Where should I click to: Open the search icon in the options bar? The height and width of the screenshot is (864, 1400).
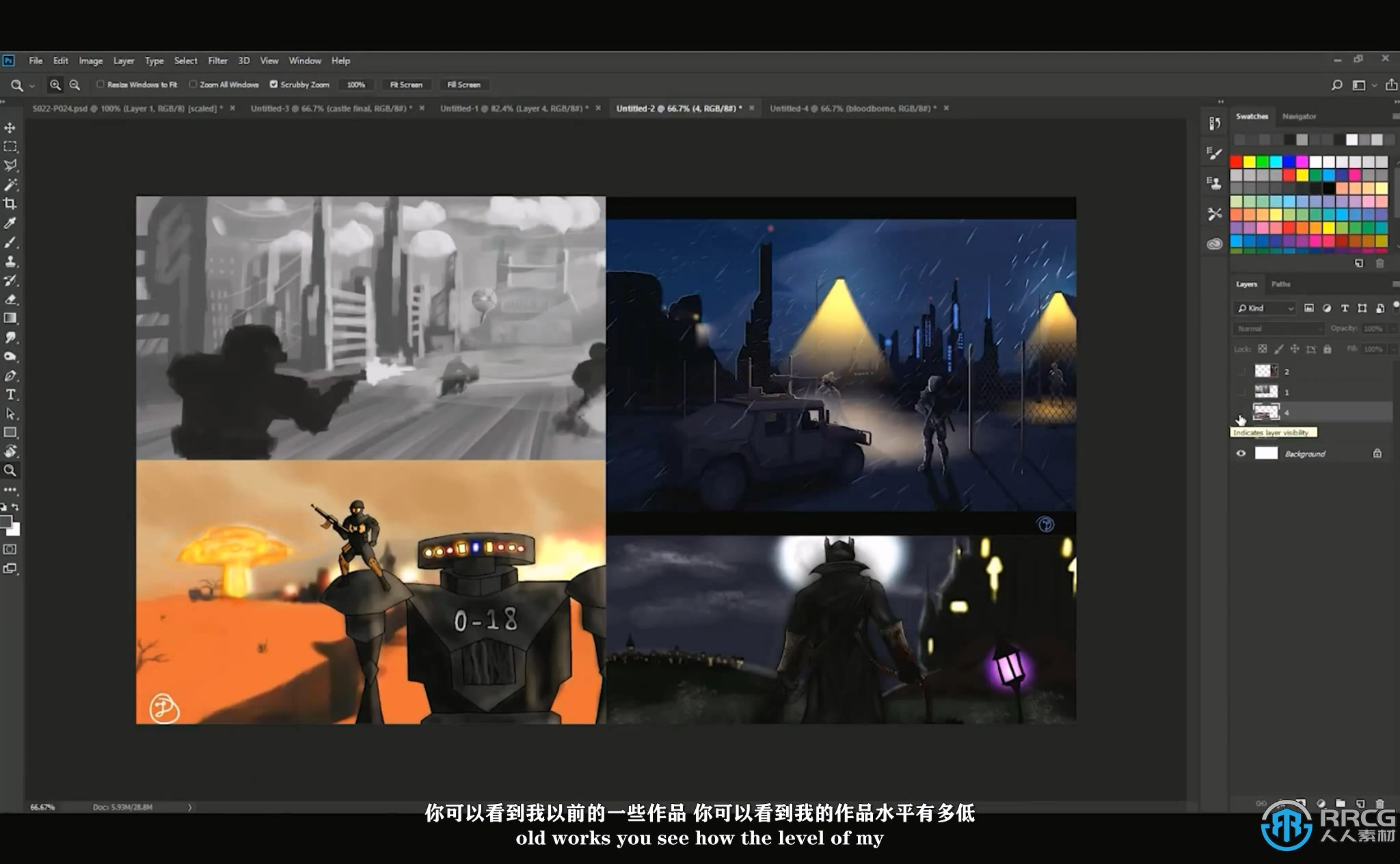[1336, 85]
